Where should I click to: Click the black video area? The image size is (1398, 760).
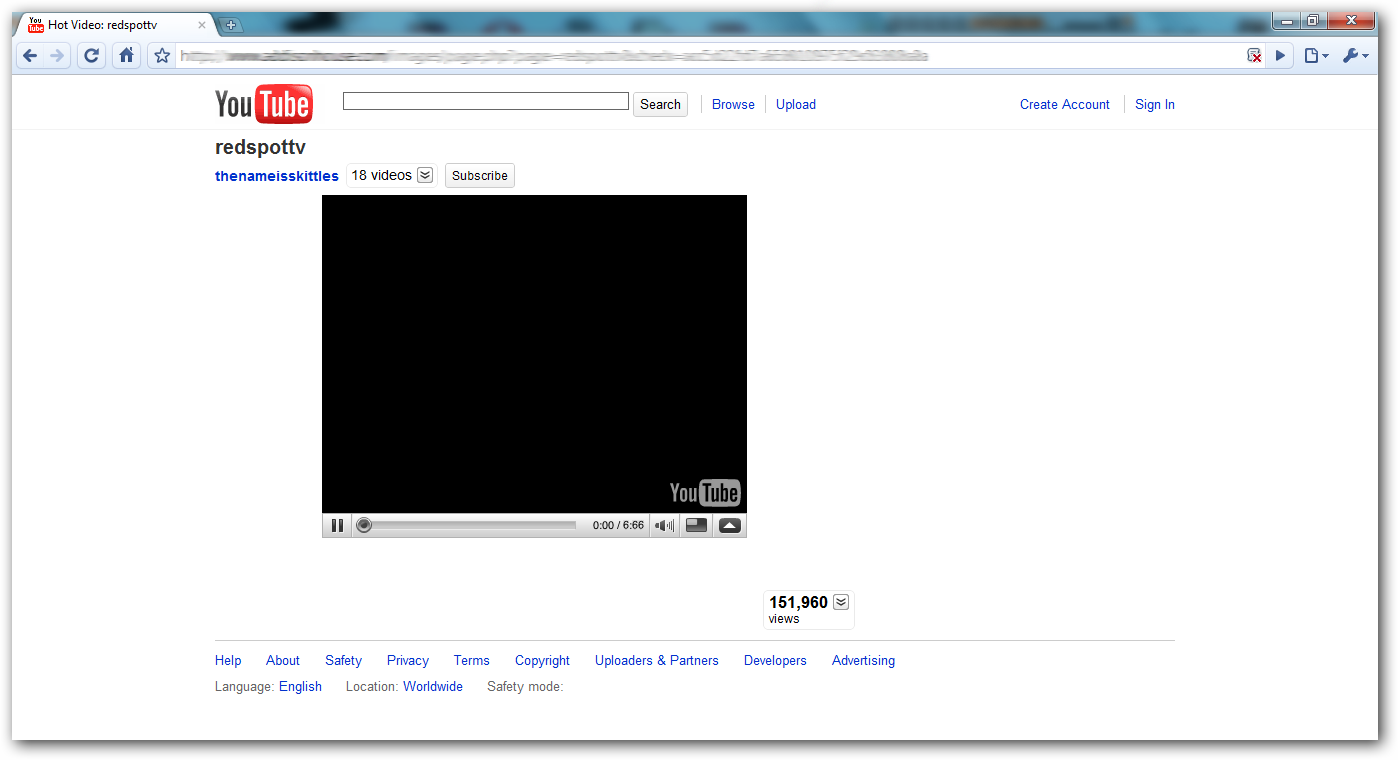[534, 354]
